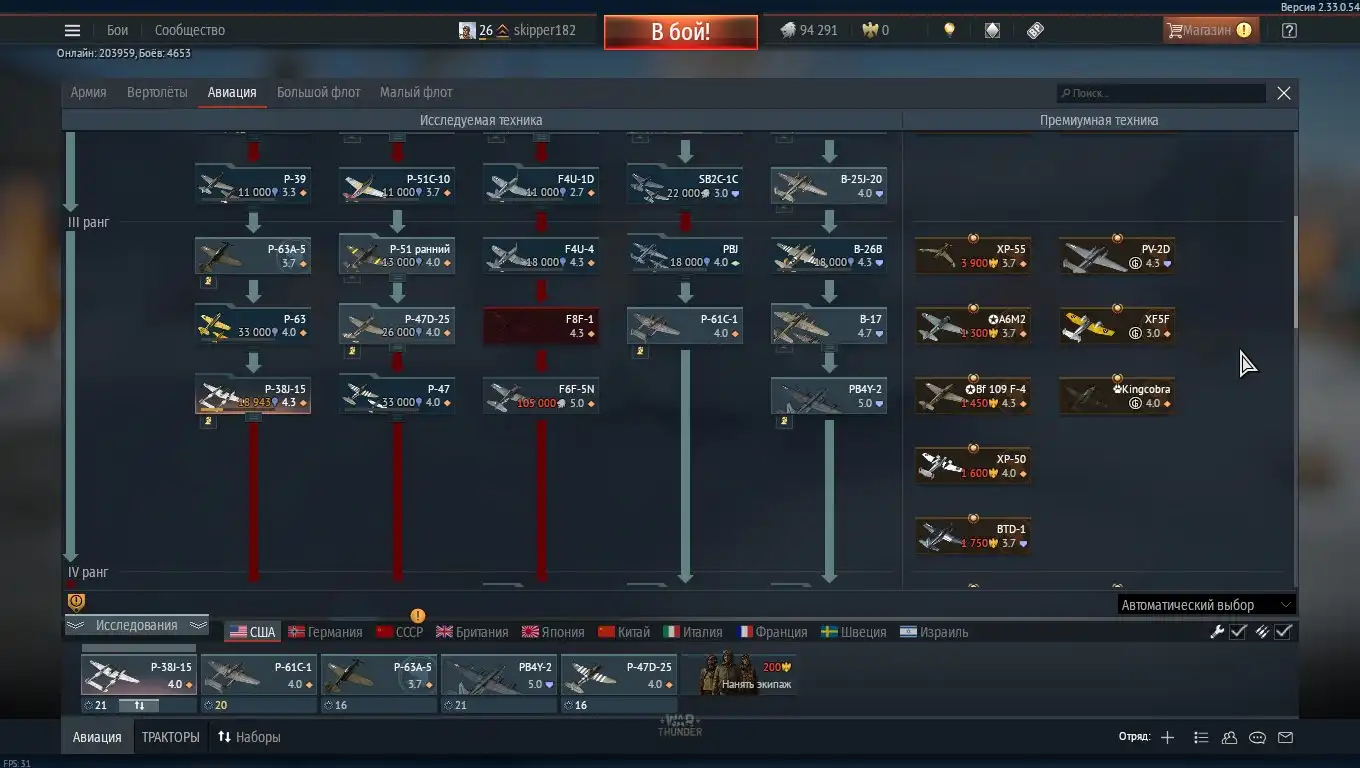The image size is (1360, 768).
Task: Select the Британия nation tab
Action: (x=472, y=632)
